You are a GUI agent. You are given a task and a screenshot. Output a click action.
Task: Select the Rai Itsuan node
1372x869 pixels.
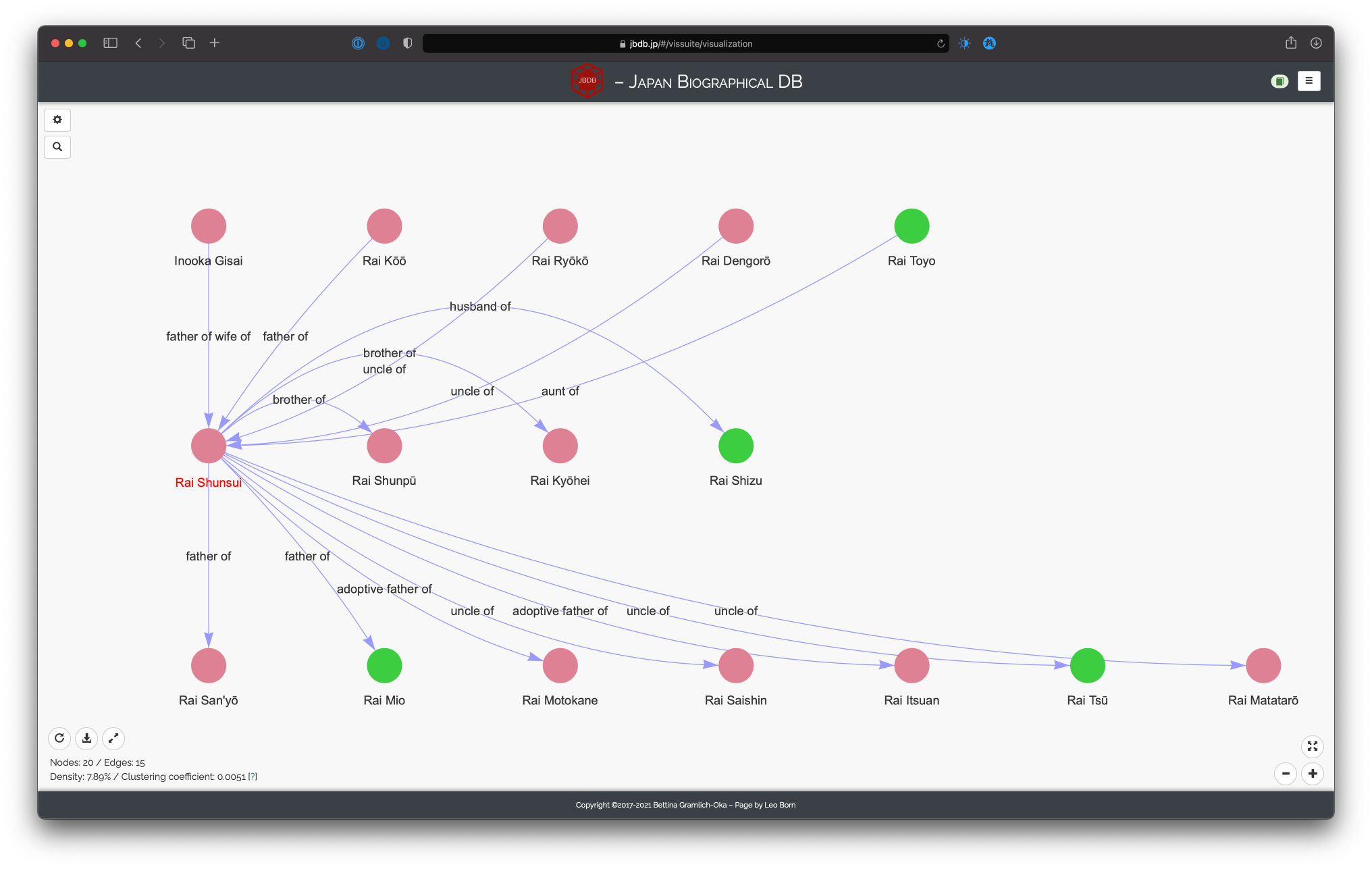point(912,666)
